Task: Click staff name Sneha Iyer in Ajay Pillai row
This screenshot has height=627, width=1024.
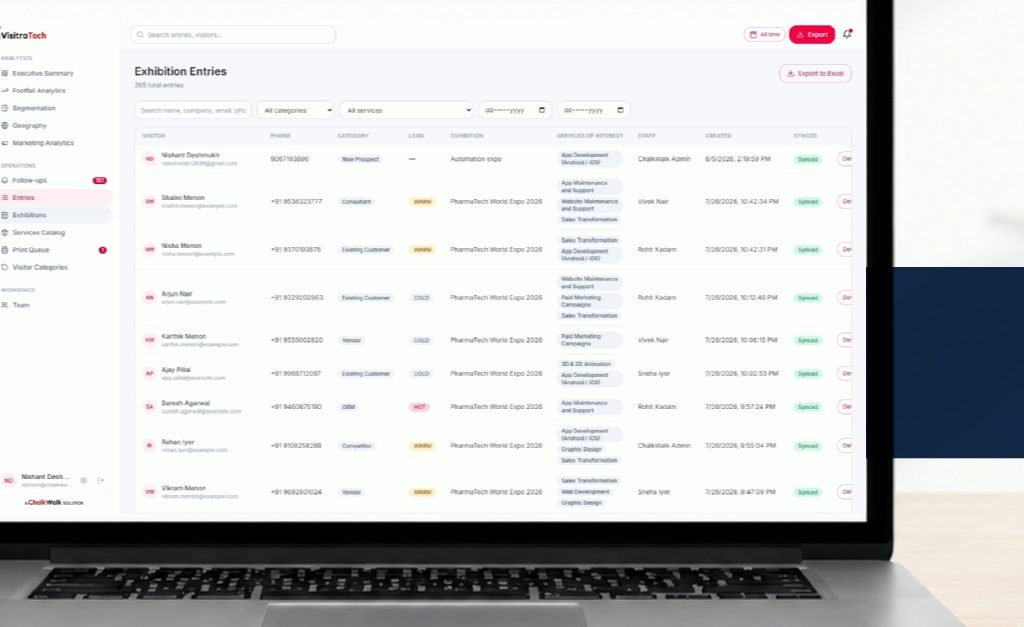Action: click(x=654, y=374)
